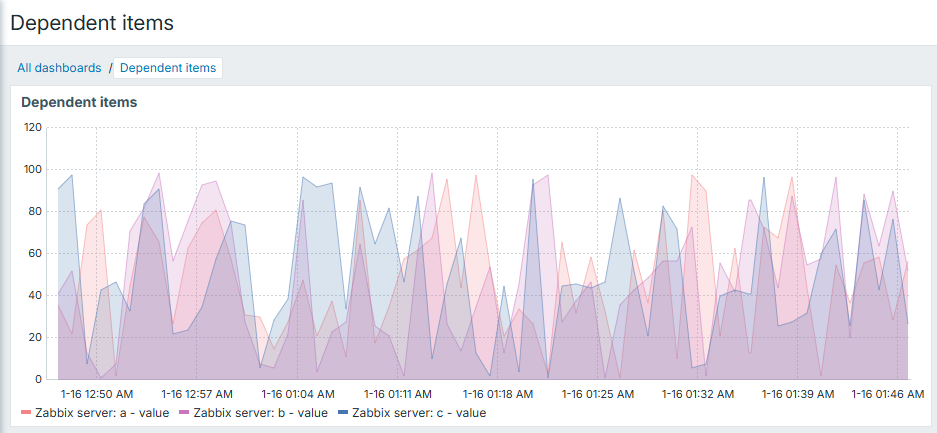The height and width of the screenshot is (433, 937).
Task: Select 'Zabbix server: a - value' legend label
Action: pyautogui.click(x=102, y=412)
